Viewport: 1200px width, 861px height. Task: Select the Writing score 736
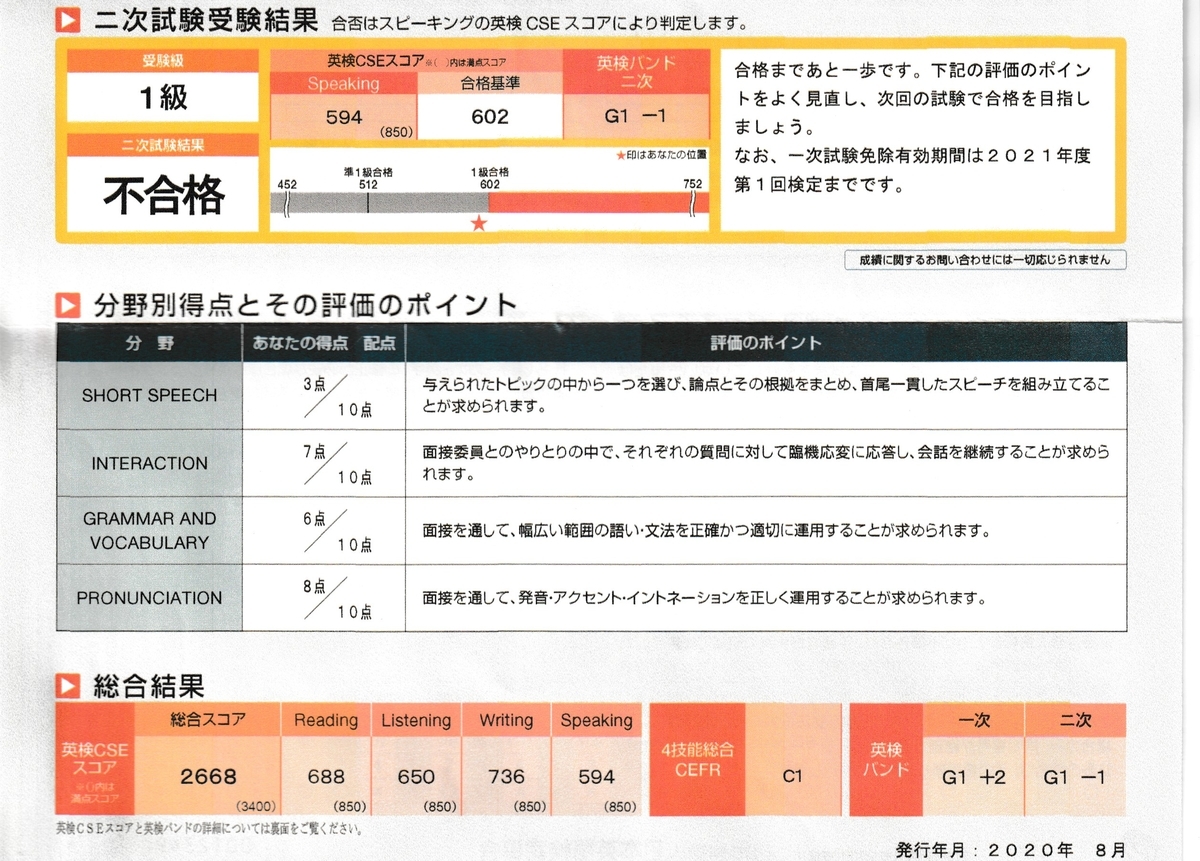[506, 776]
